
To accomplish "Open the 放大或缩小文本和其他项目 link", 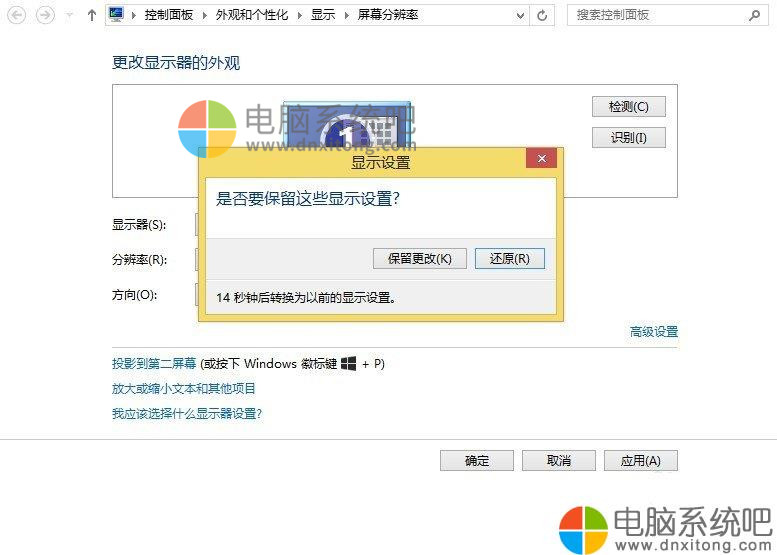I will [x=184, y=388].
